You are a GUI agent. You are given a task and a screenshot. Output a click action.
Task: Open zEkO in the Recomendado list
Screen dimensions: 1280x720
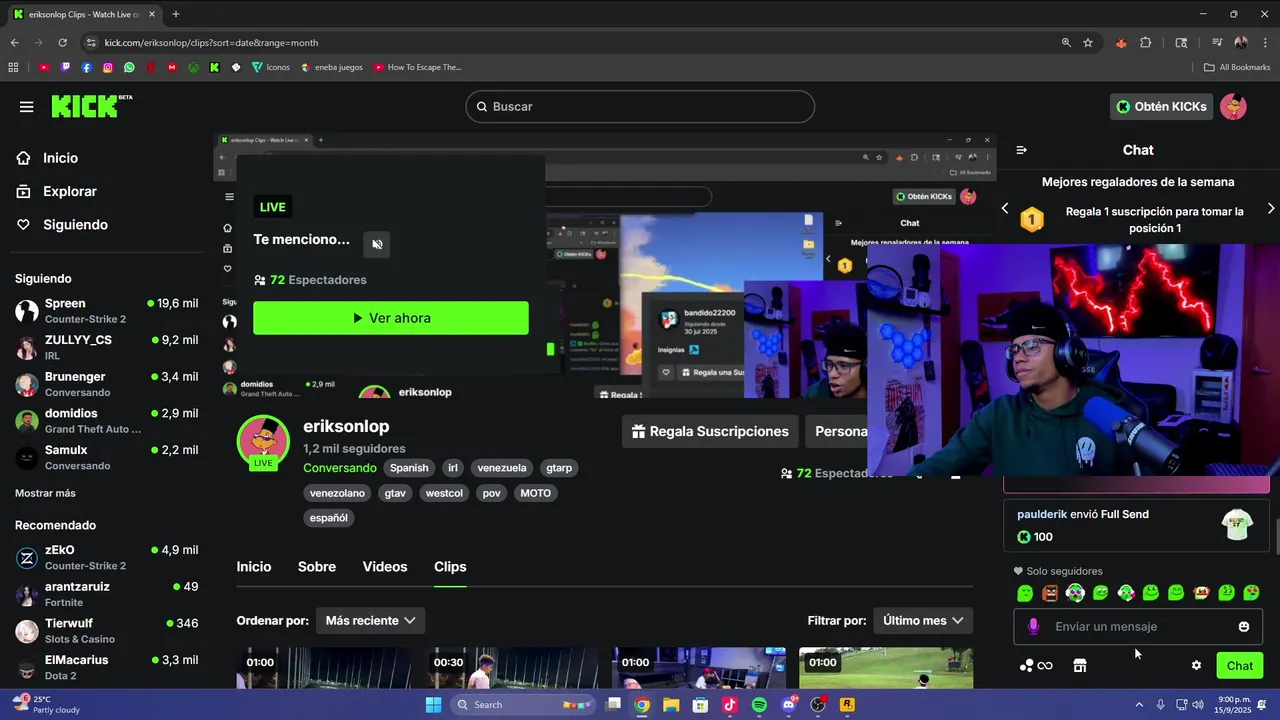pos(107,557)
